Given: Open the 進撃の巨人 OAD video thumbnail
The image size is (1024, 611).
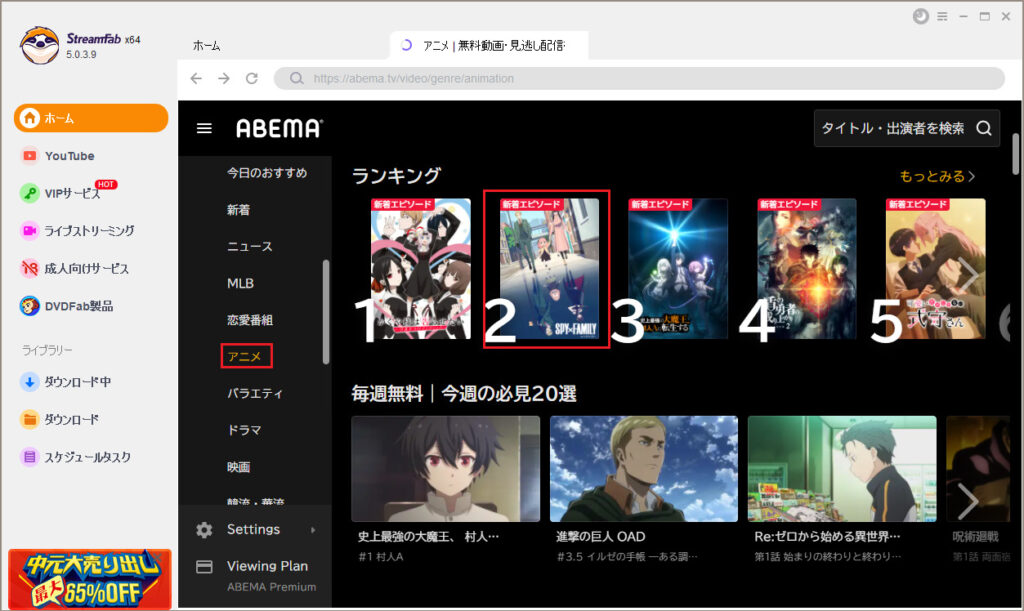Looking at the screenshot, I should [644, 469].
